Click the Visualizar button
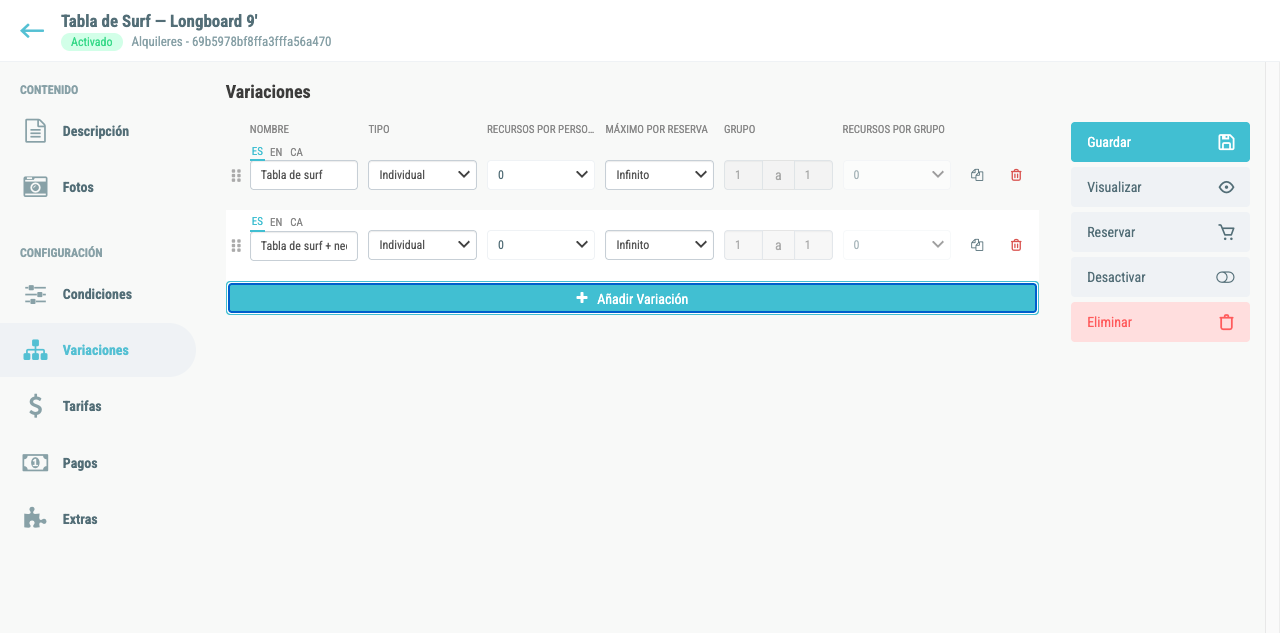Image resolution: width=1280 pixels, height=633 pixels. (x=1160, y=187)
